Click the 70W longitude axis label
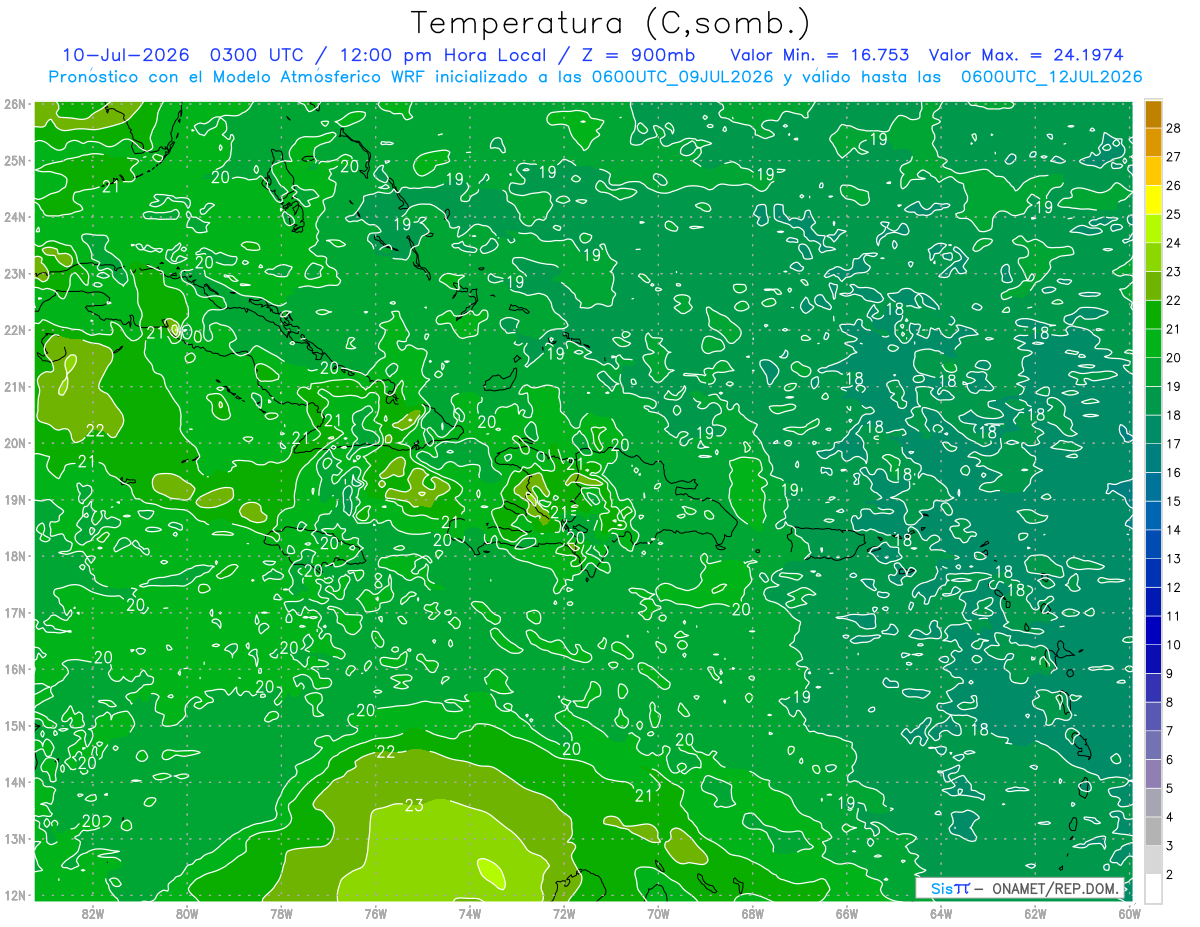Screen dimensions: 1200x927 [x=658, y=913]
